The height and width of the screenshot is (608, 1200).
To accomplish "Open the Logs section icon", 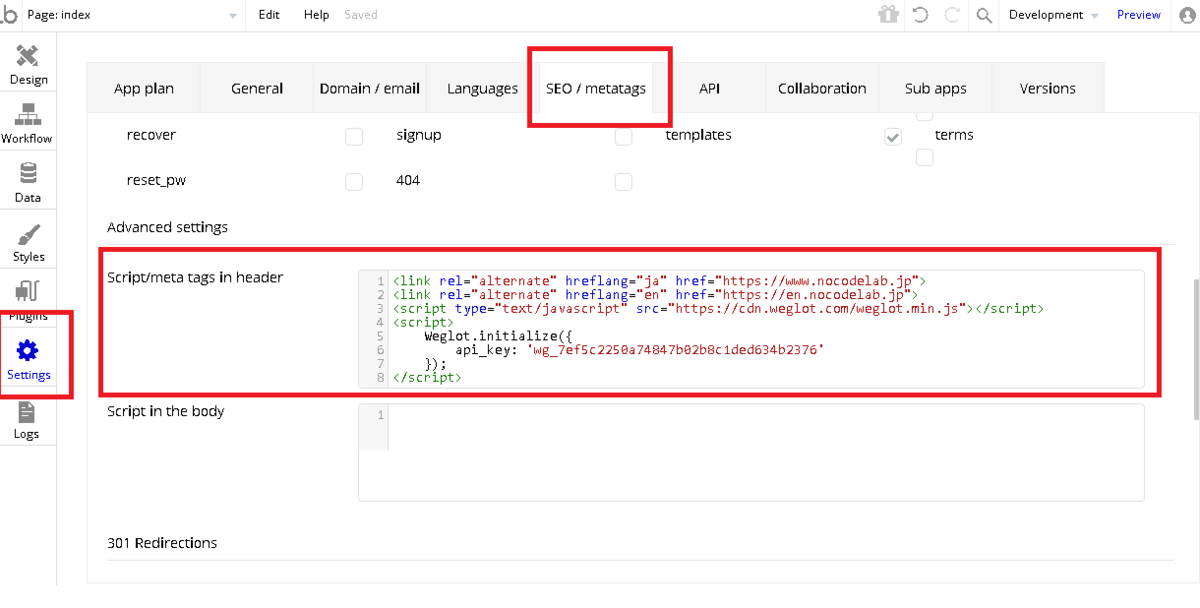I will coord(27,411).
